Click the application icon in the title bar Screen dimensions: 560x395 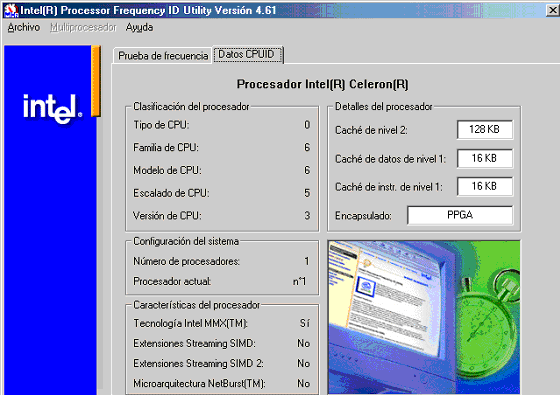11,10
